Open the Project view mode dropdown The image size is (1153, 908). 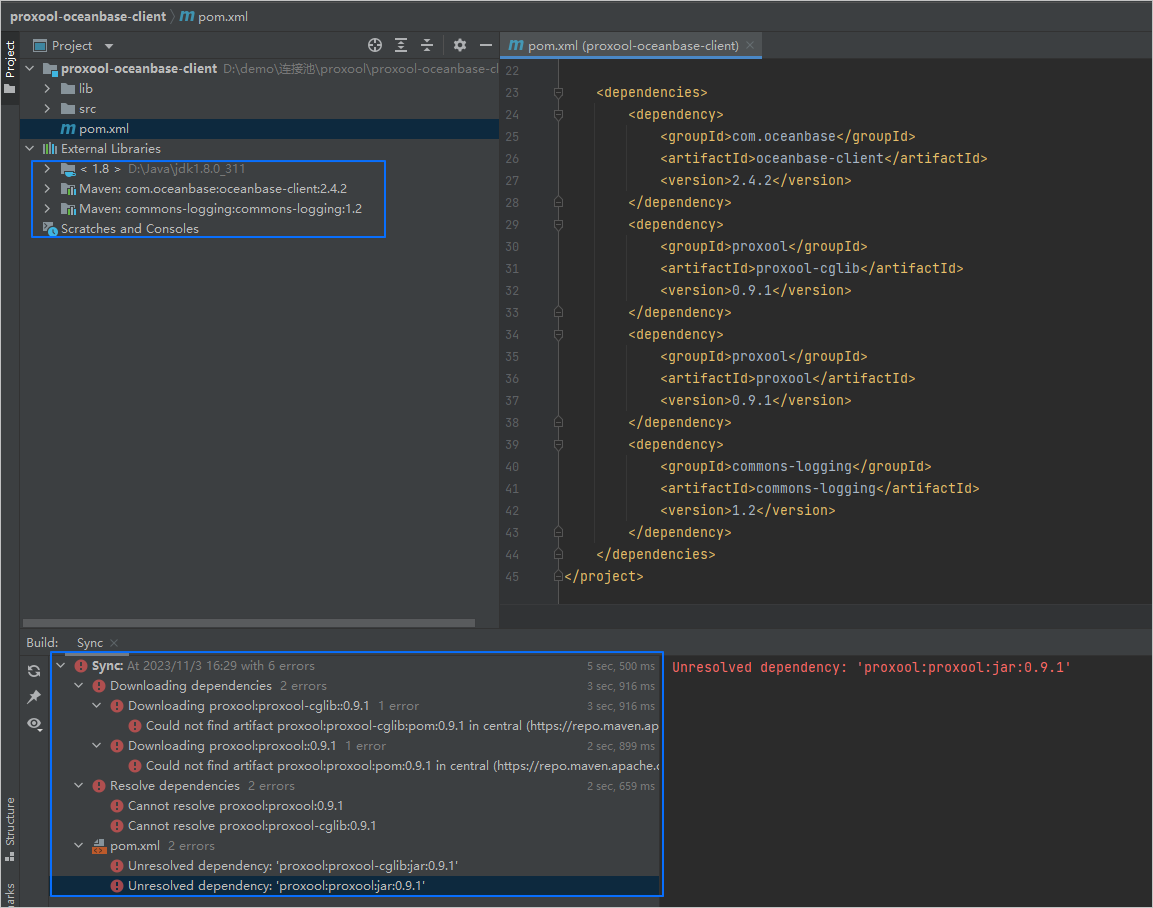pyautogui.click(x=108, y=45)
